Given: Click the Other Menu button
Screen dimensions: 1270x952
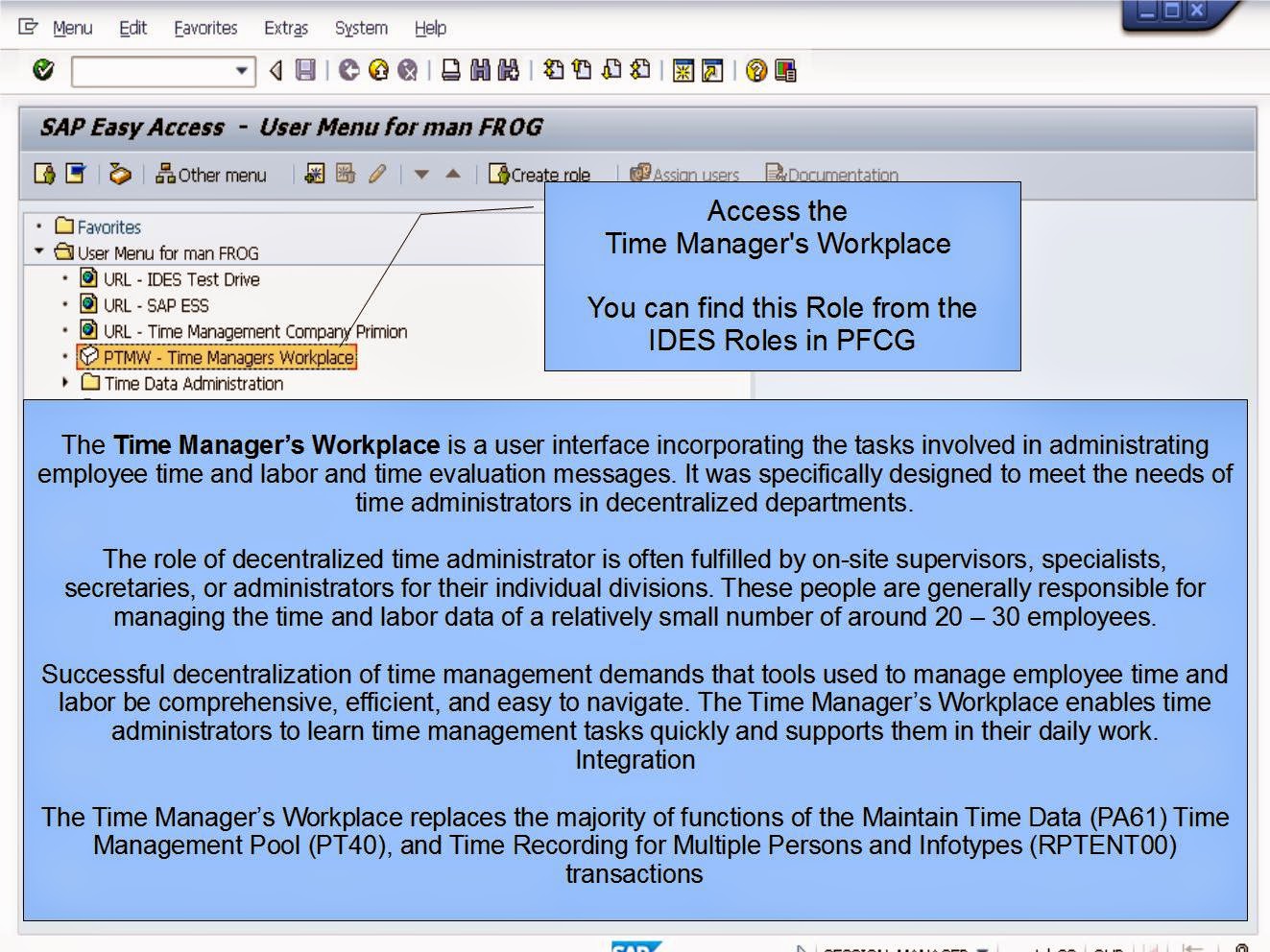Looking at the screenshot, I should pyautogui.click(x=212, y=175).
